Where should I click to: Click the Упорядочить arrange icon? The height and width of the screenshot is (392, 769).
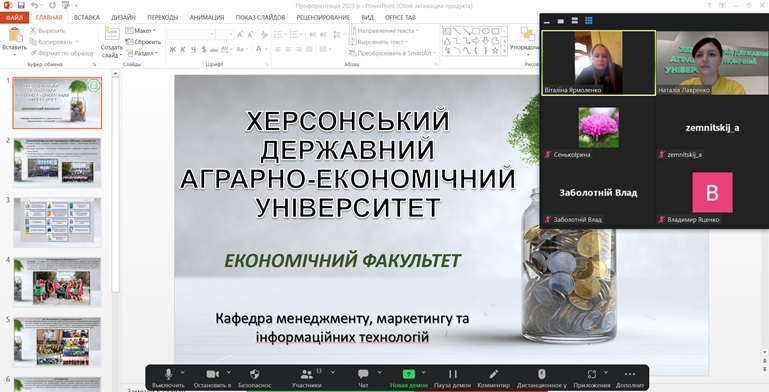point(528,34)
